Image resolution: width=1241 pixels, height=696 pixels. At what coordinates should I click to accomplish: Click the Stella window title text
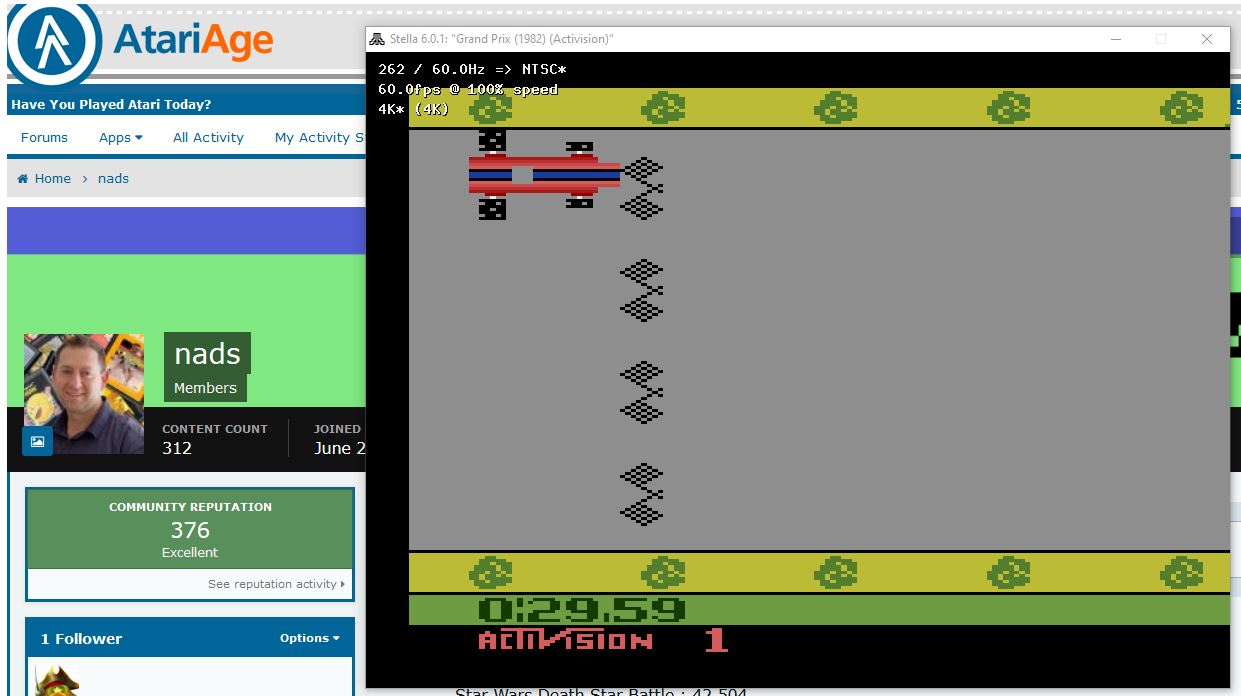tap(501, 39)
